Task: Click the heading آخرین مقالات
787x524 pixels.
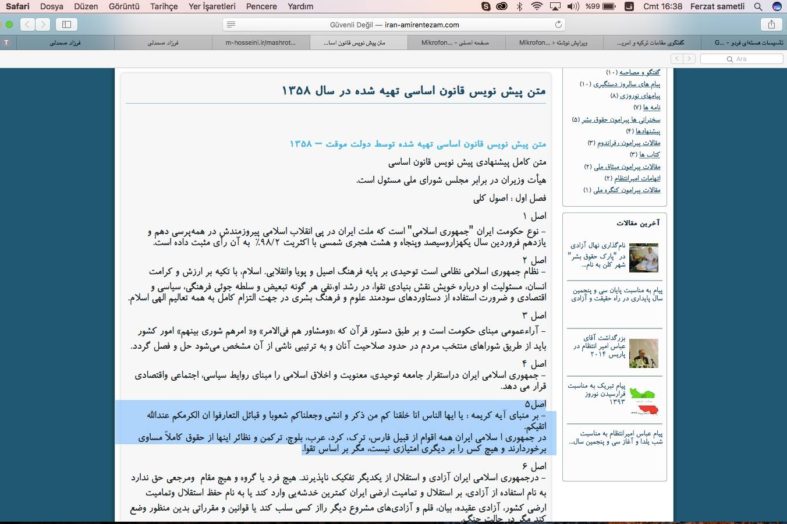Action: point(638,223)
